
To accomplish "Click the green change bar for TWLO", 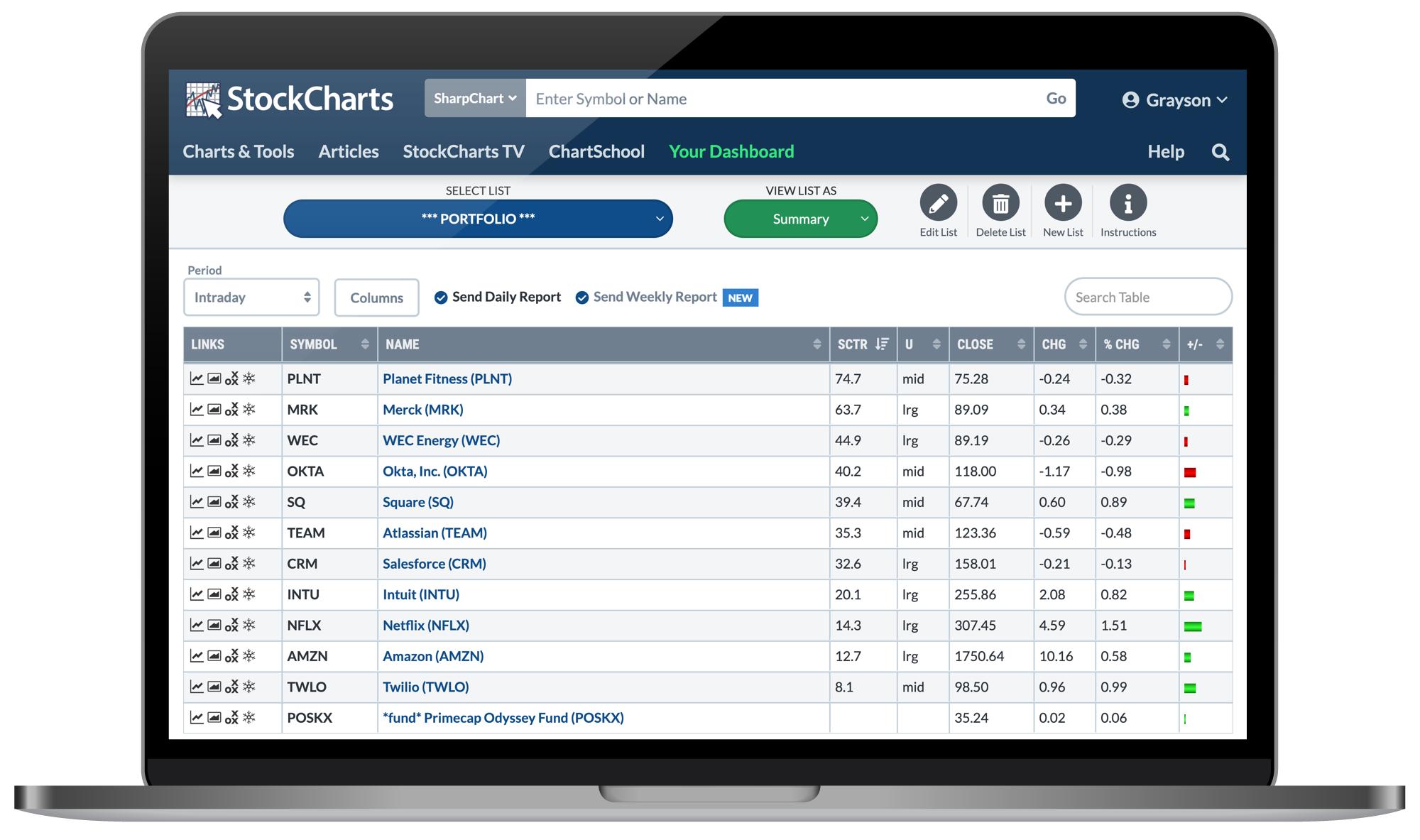I will pos(1190,688).
